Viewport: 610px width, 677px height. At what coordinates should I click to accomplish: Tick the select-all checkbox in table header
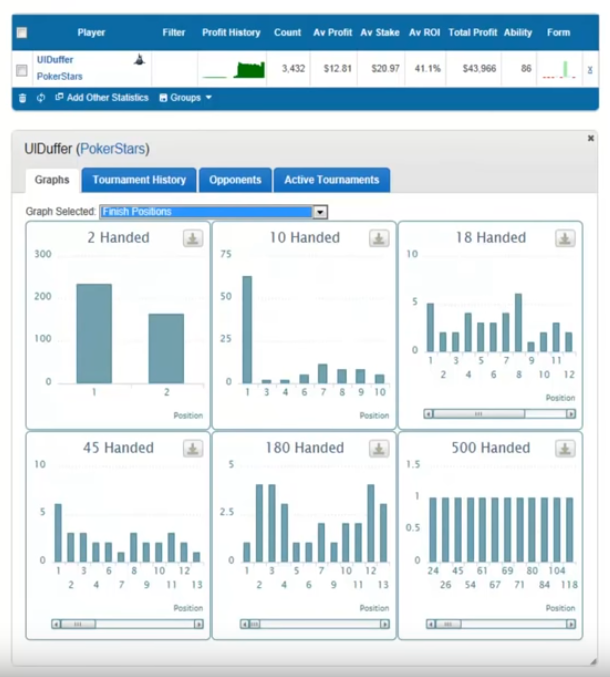(22, 32)
